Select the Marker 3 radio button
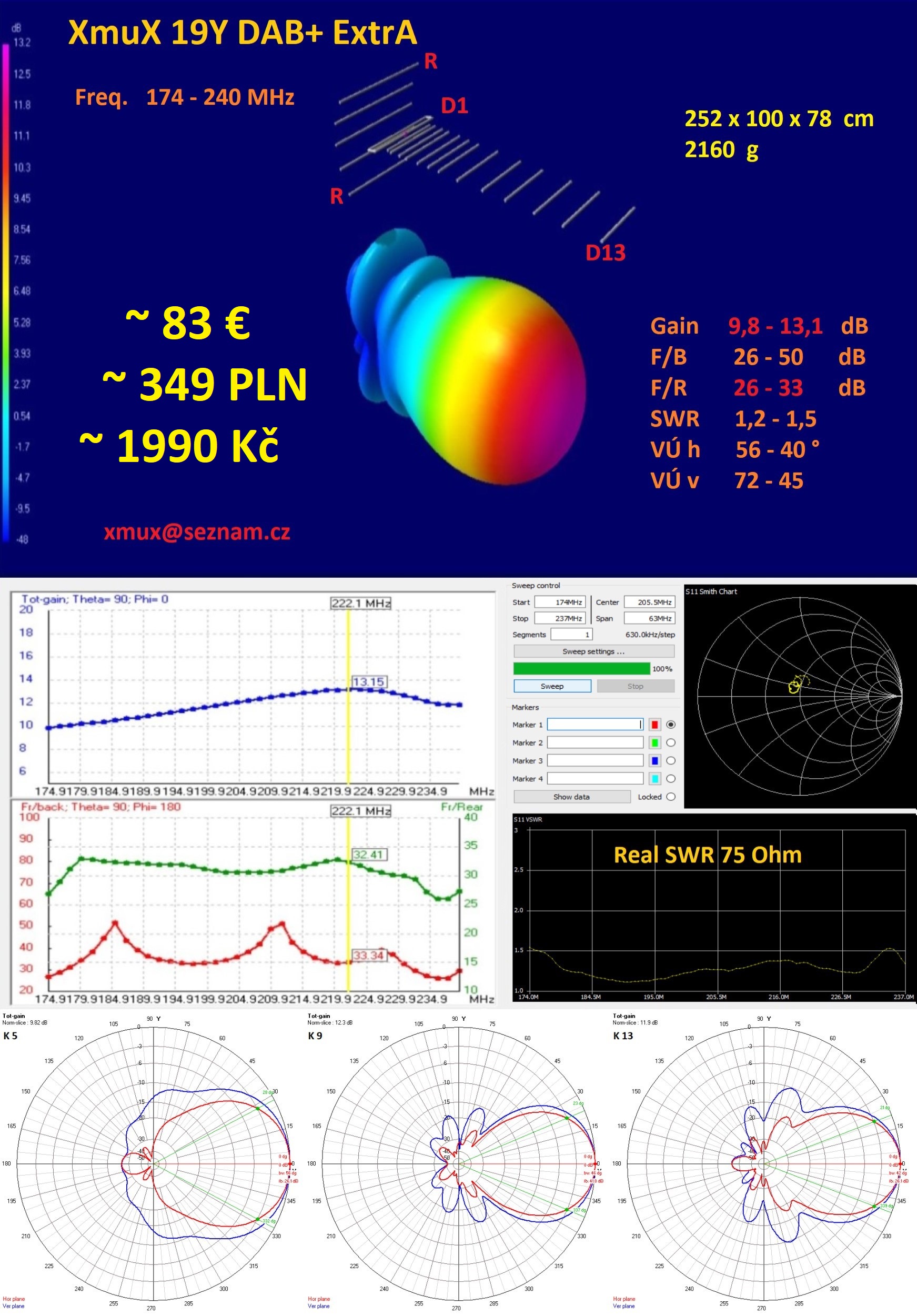 pos(671,760)
